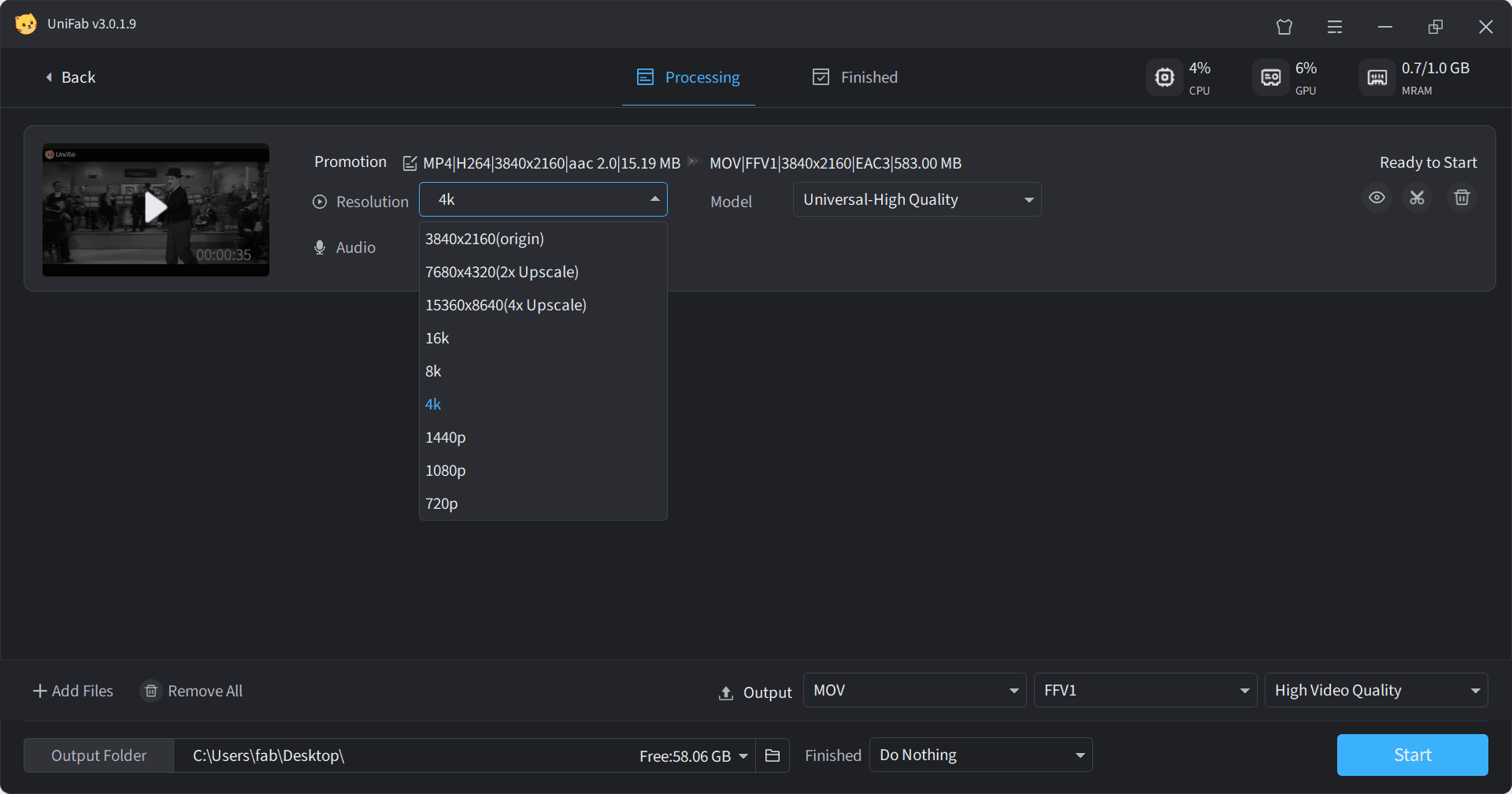The image size is (1512, 794).
Task: Open the FFV1 codec dropdown
Action: pos(1145,690)
